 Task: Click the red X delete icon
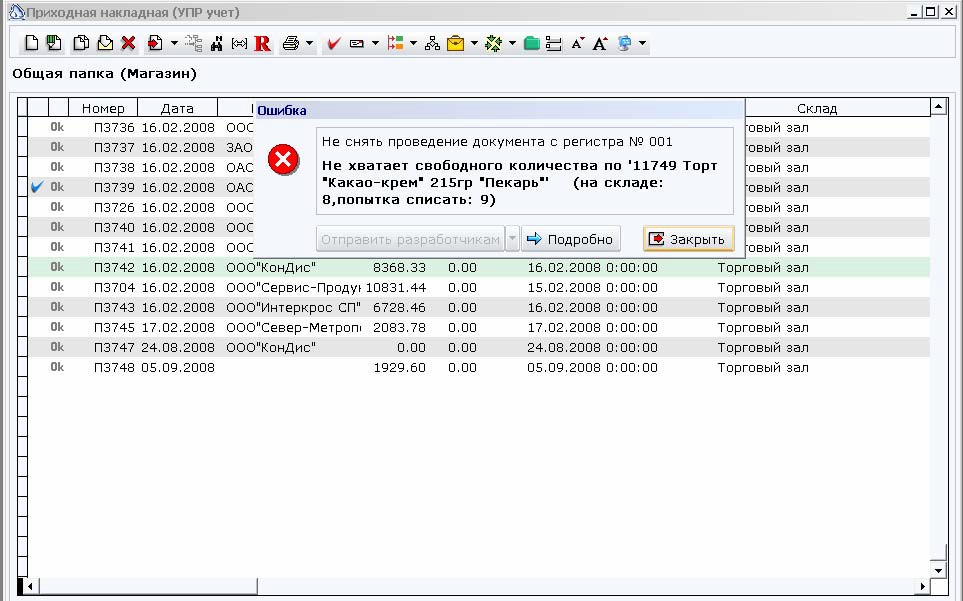click(x=128, y=43)
